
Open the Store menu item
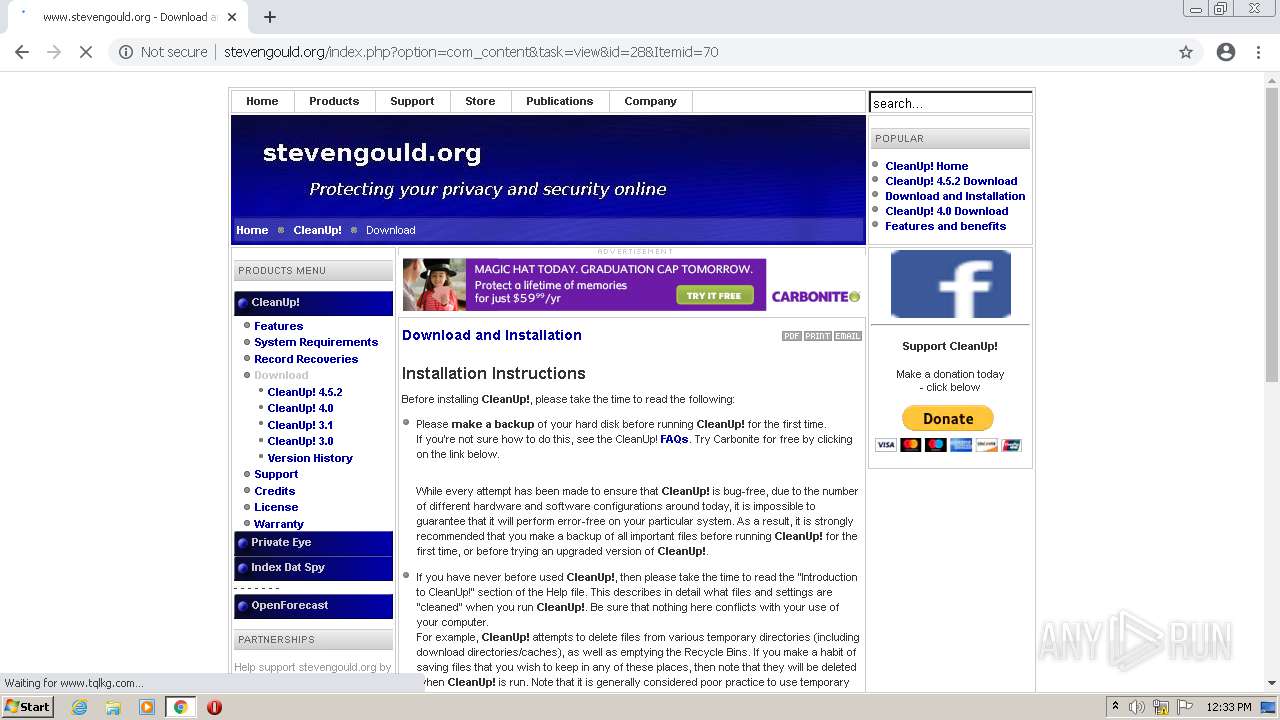480,101
